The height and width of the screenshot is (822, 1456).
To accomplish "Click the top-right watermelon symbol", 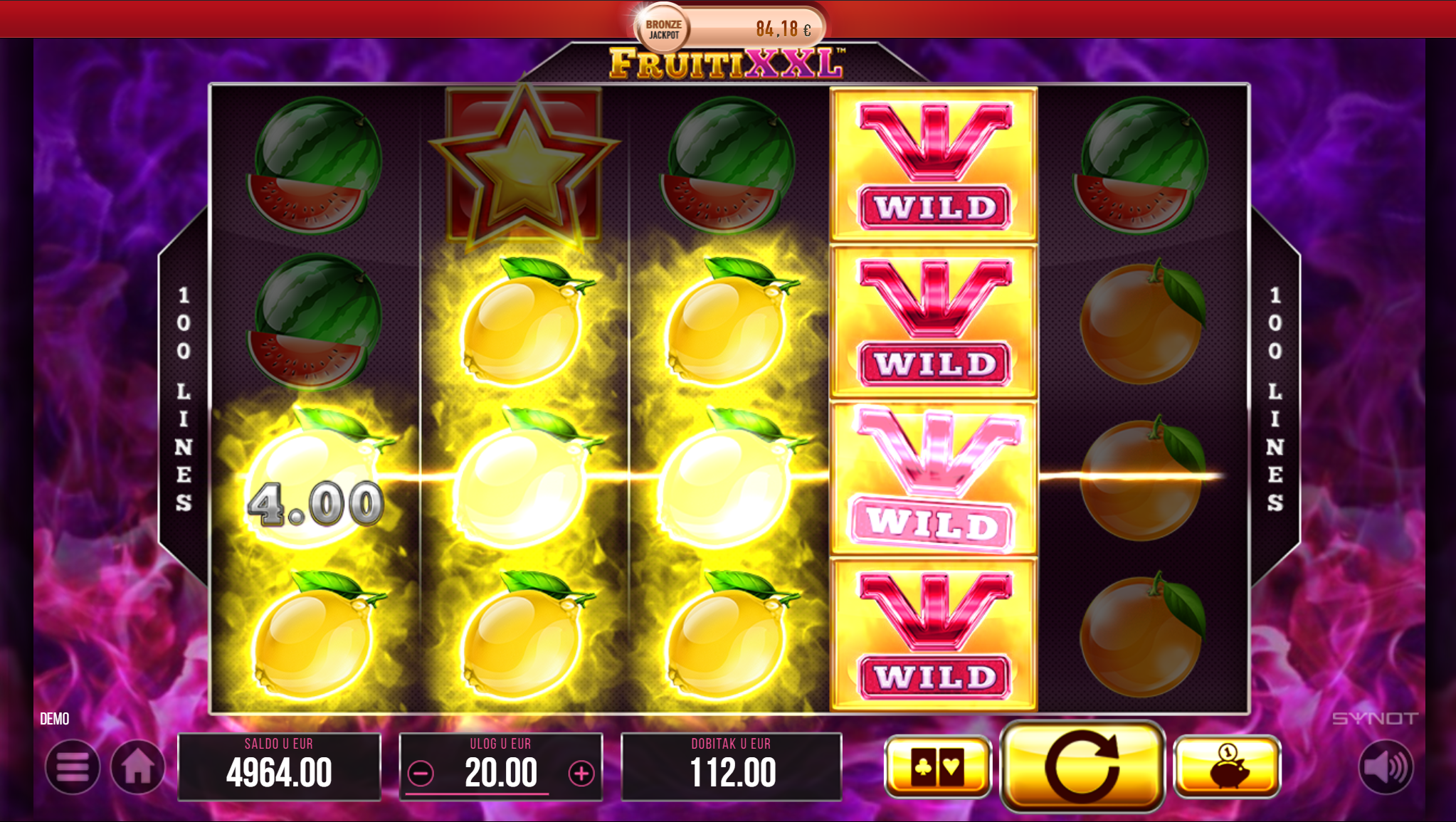I will [1141, 165].
